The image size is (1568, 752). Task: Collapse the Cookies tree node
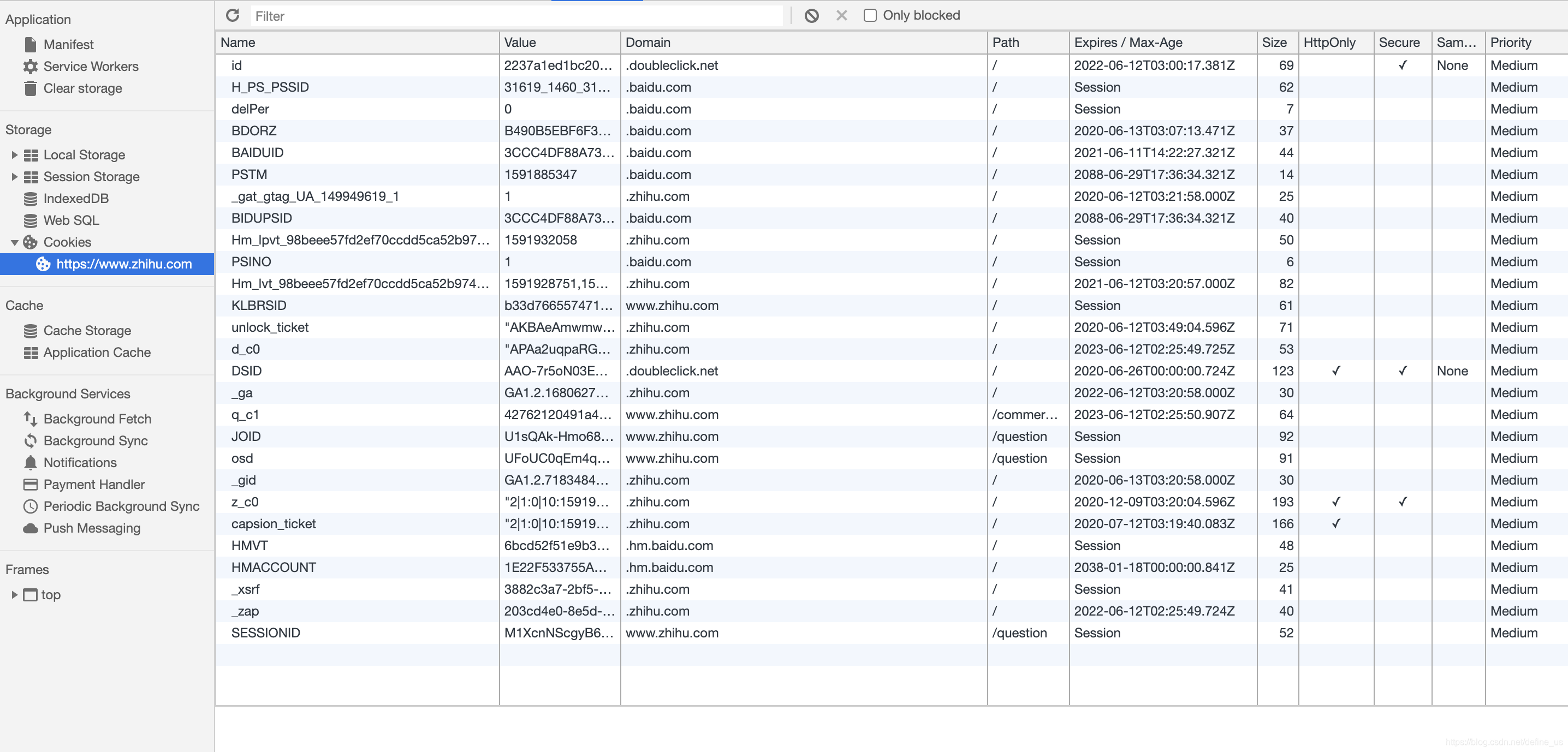tap(15, 243)
